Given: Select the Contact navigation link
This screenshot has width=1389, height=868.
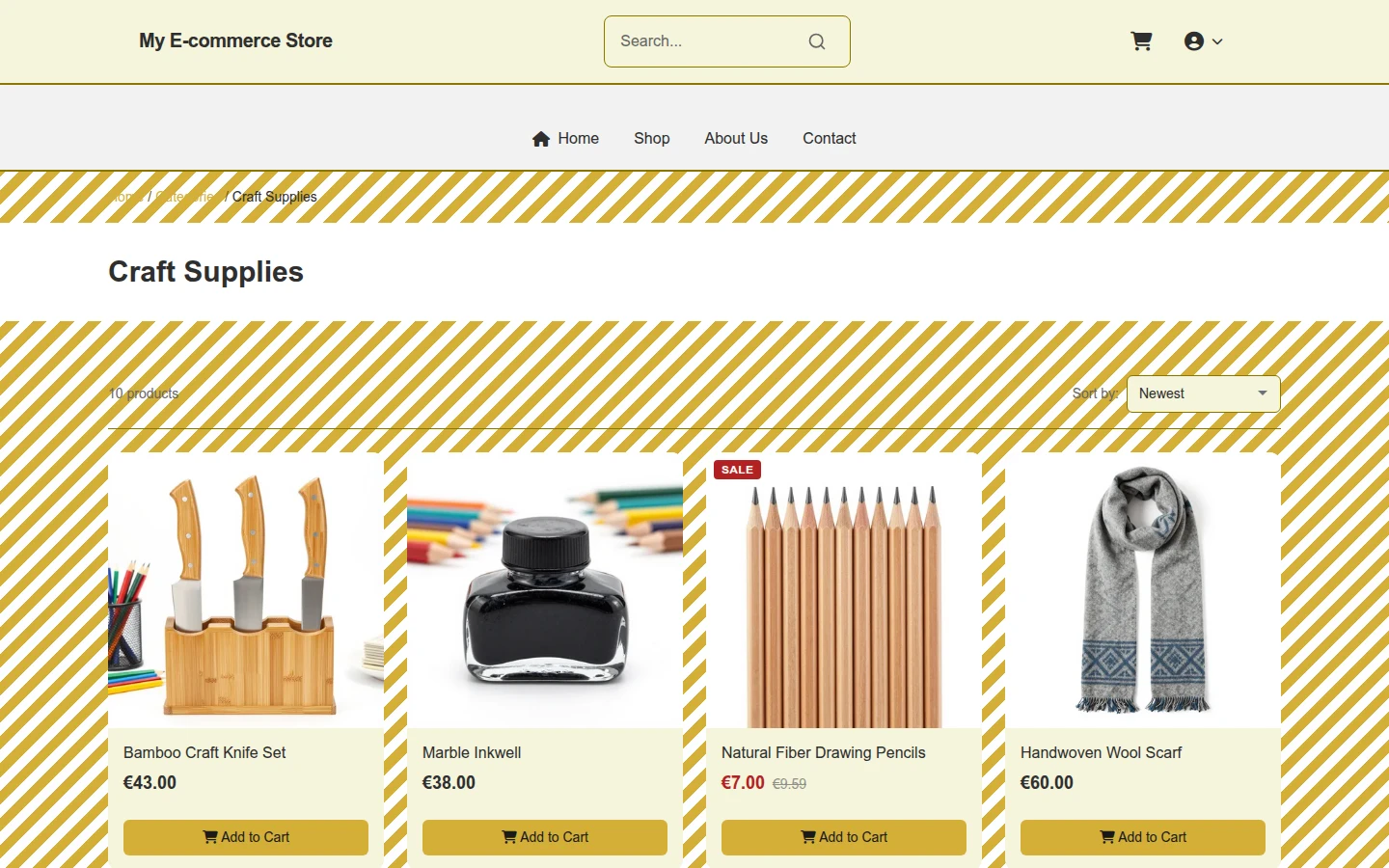Looking at the screenshot, I should 830,138.
